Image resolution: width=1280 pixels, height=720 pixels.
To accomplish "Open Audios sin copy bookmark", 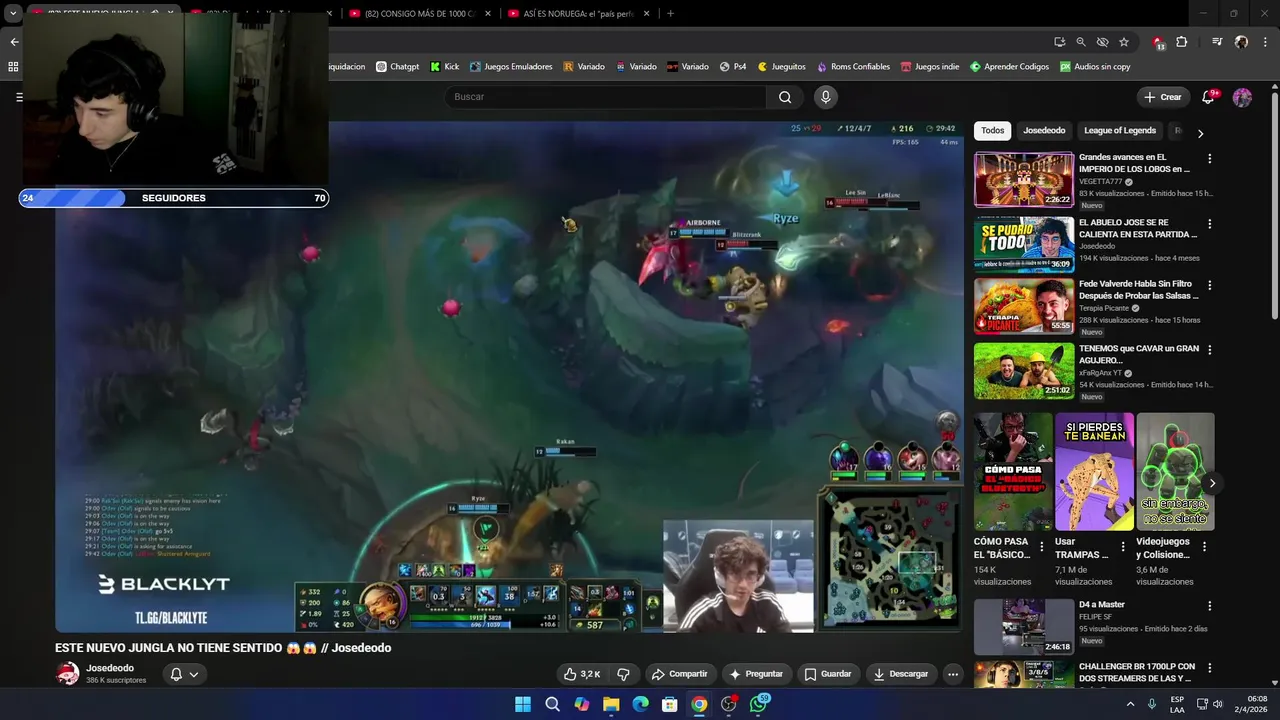I will coord(1095,67).
